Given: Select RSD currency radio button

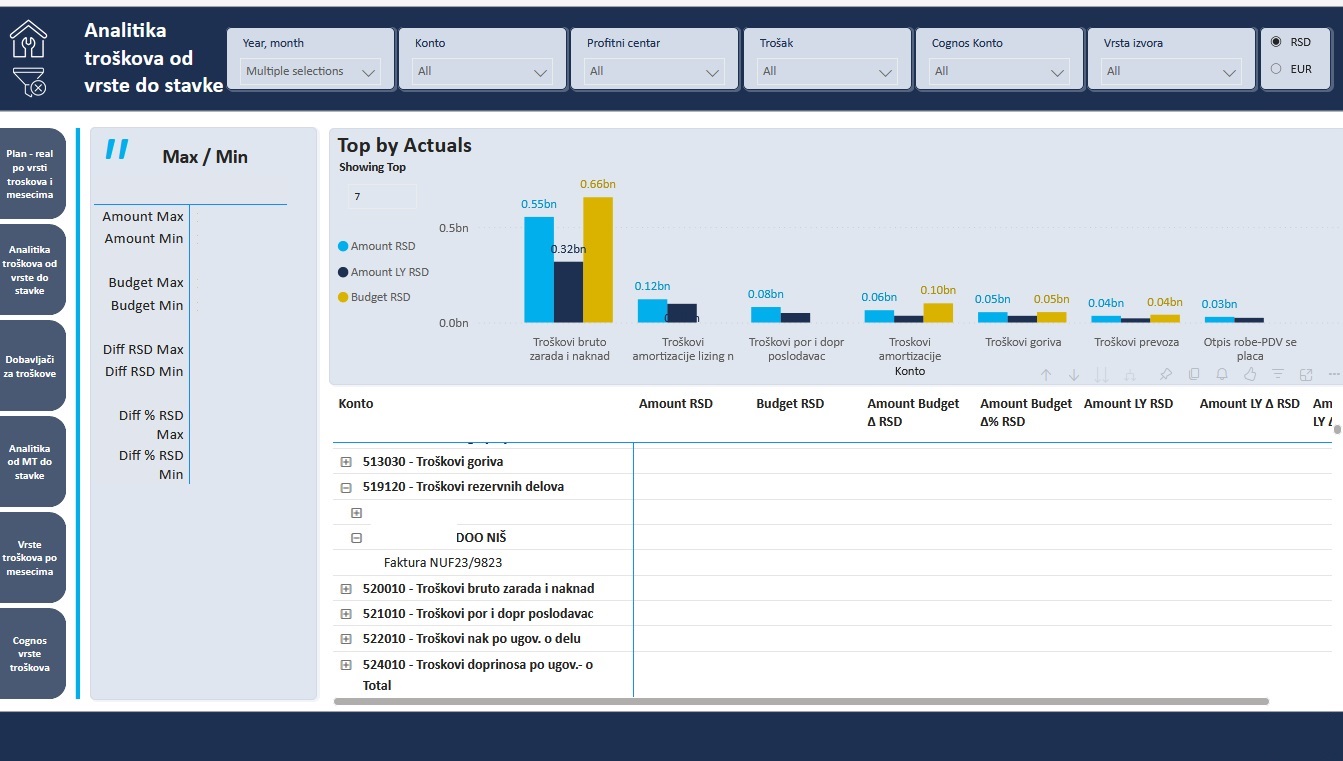Looking at the screenshot, I should [1276, 42].
